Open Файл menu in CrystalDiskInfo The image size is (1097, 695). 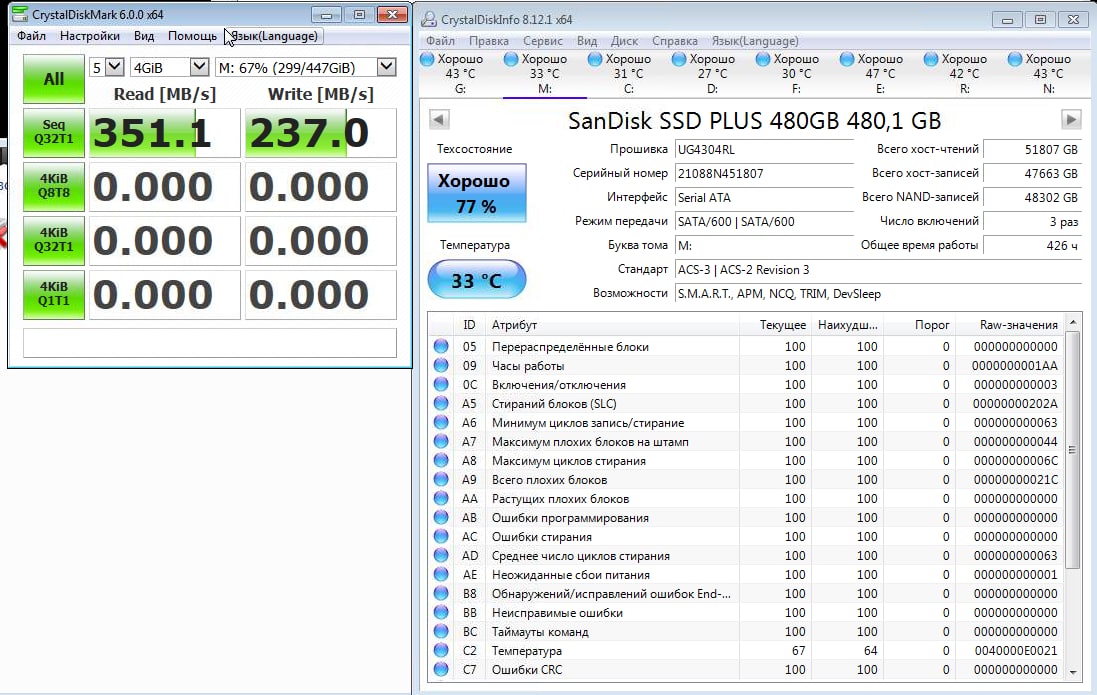pos(440,41)
